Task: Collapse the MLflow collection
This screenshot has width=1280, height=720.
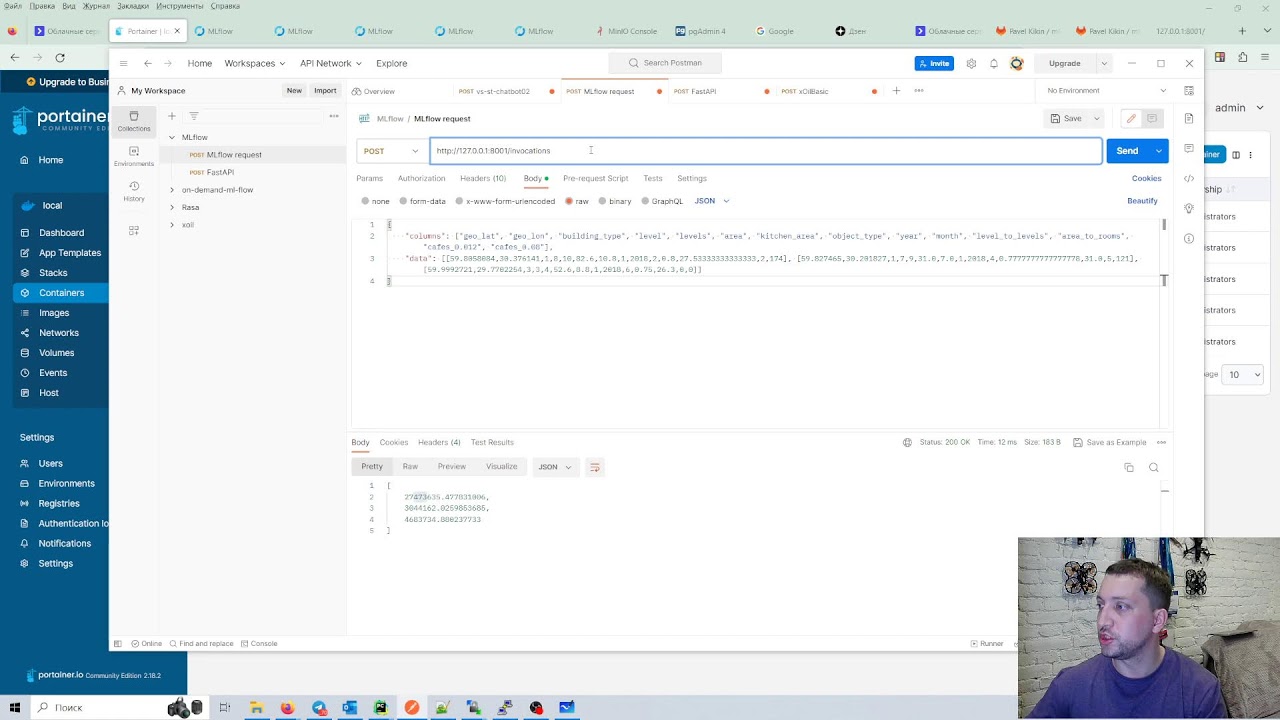Action: pyautogui.click(x=172, y=137)
